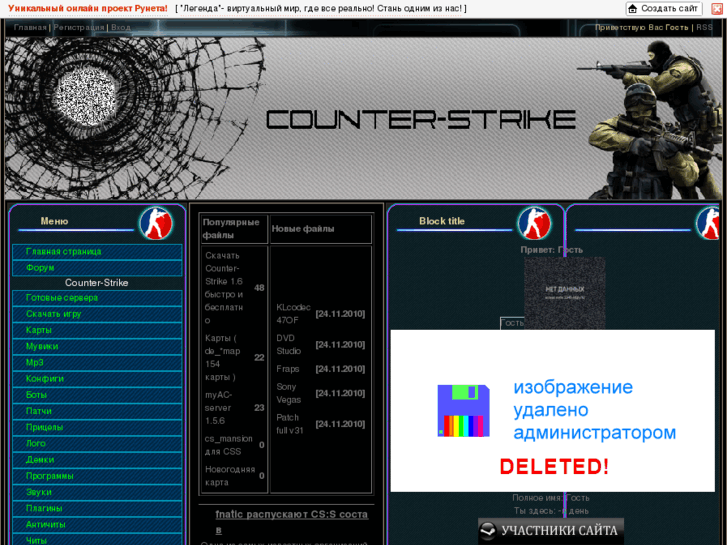Open Античиты menu item
The image size is (727, 545).
coord(97,525)
